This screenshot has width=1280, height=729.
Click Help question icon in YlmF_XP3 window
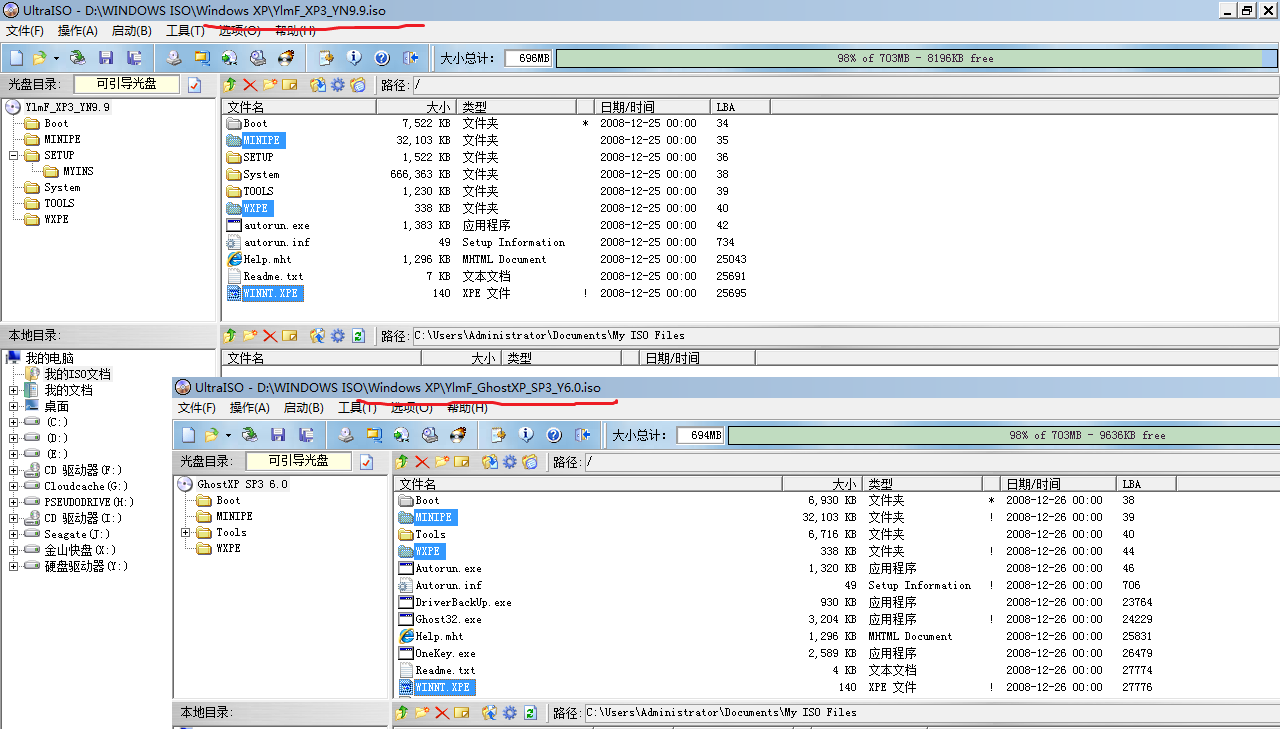coord(381,58)
